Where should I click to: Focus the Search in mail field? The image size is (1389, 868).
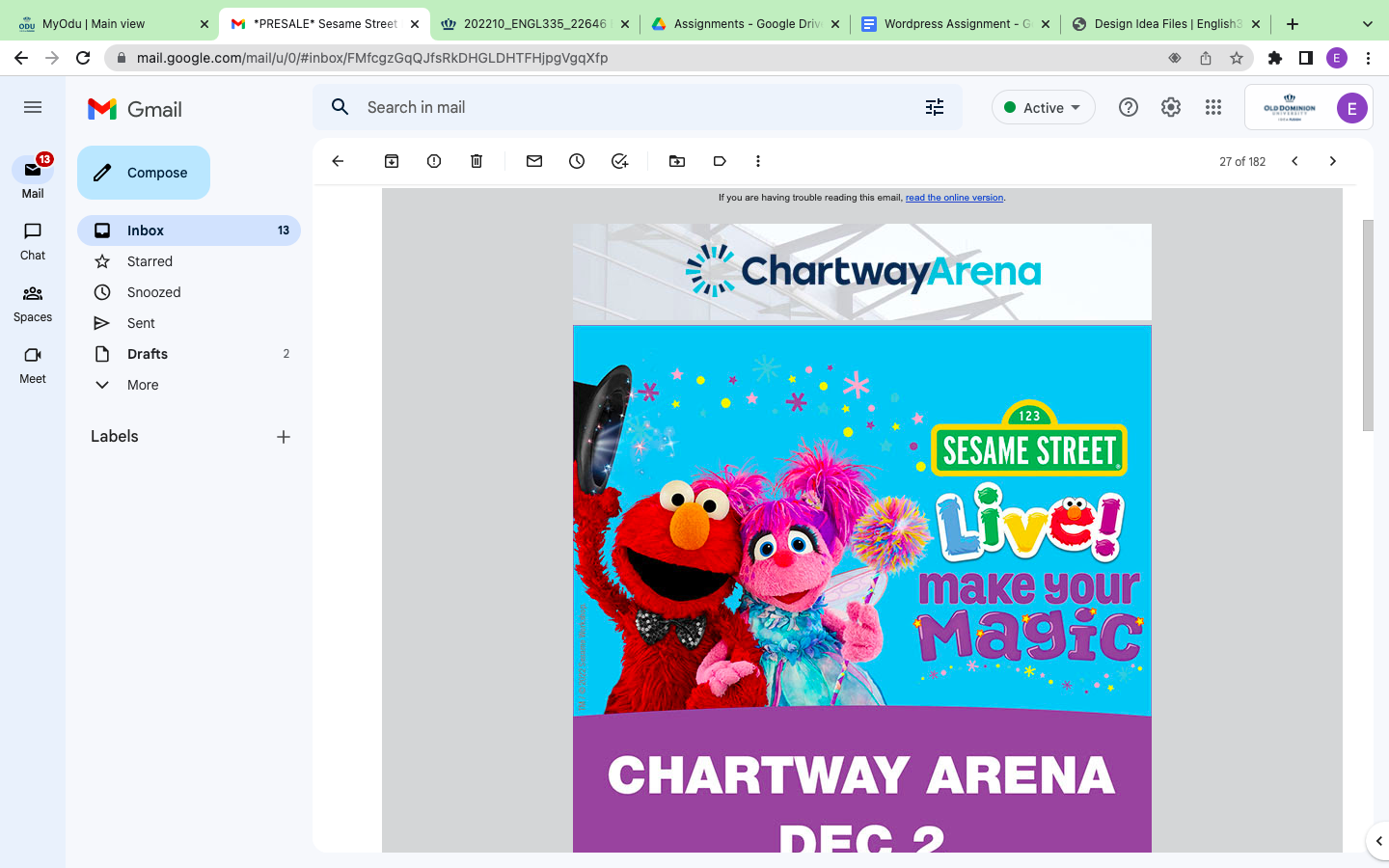coord(637,107)
